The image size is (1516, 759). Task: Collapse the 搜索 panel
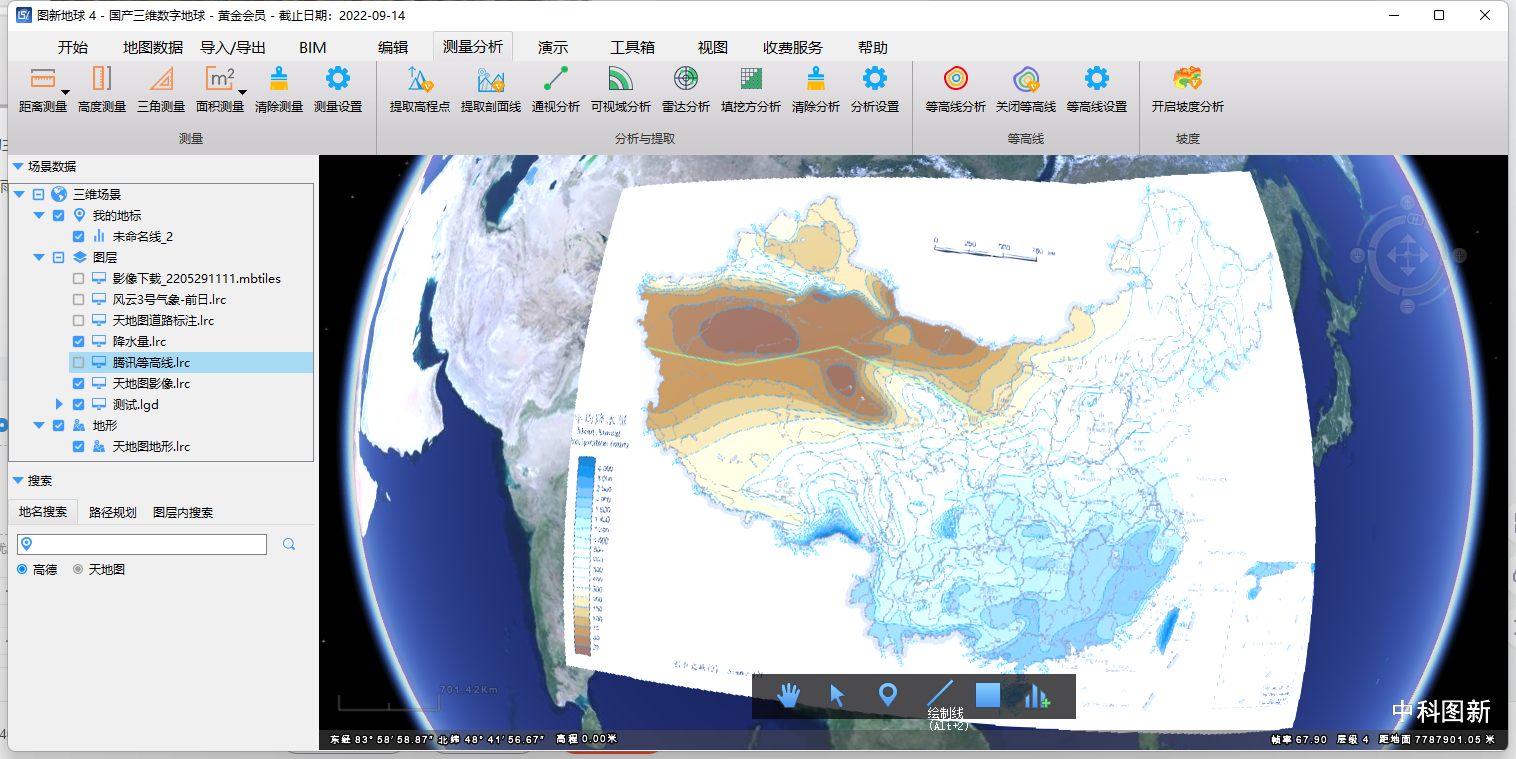[18, 480]
